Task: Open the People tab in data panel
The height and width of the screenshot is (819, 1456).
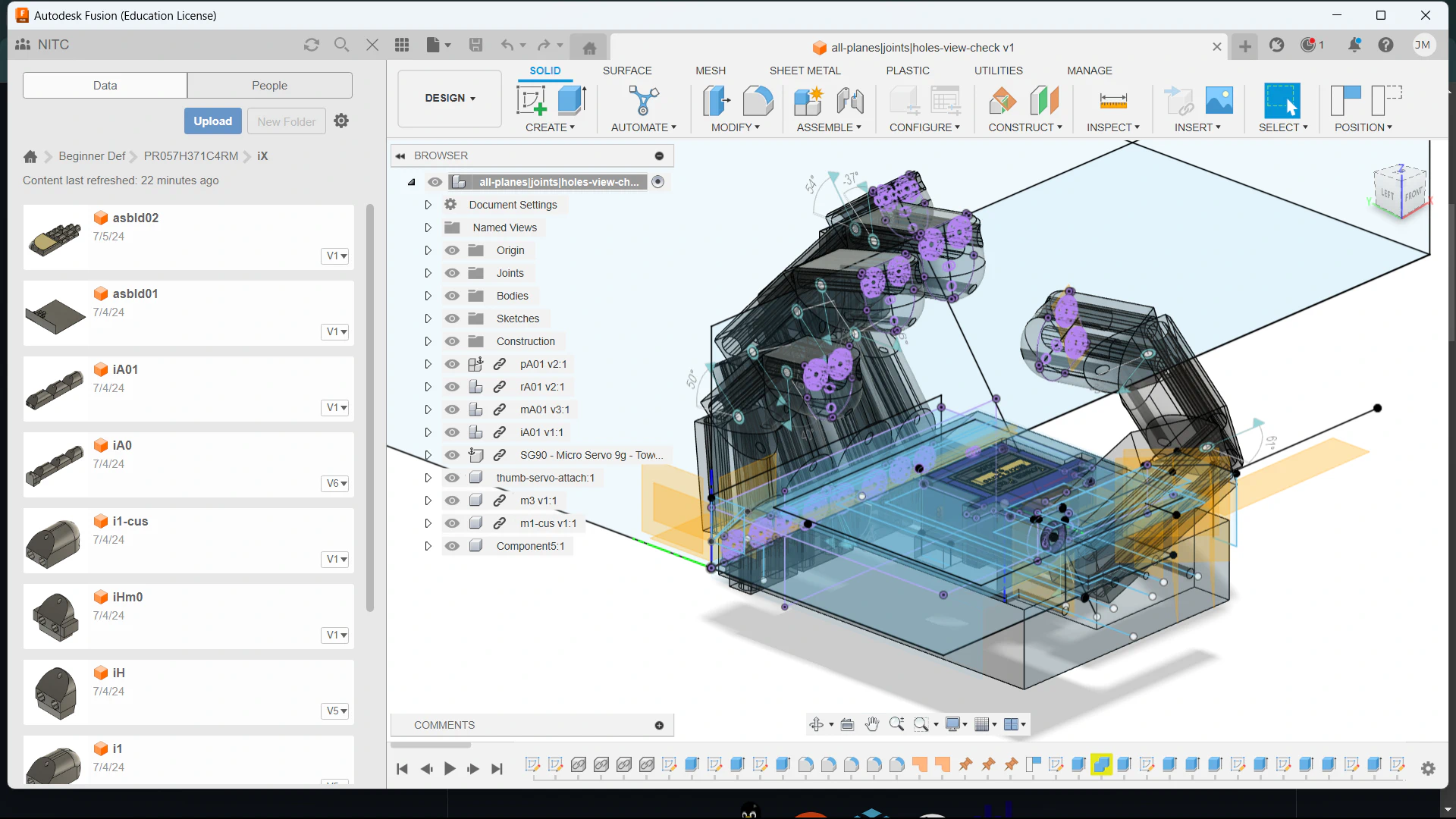Action: point(269,86)
